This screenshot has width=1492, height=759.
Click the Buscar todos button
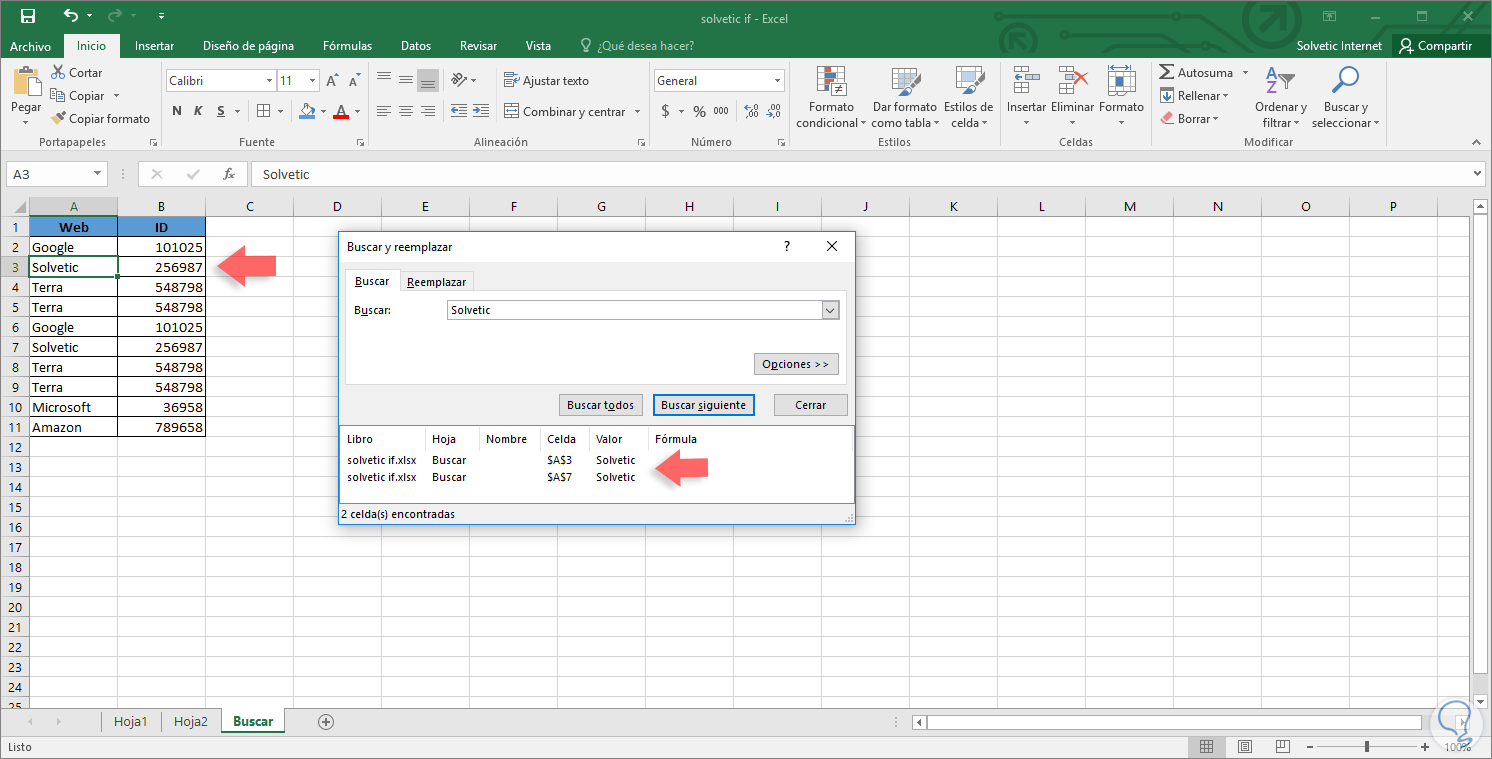pyautogui.click(x=600, y=405)
